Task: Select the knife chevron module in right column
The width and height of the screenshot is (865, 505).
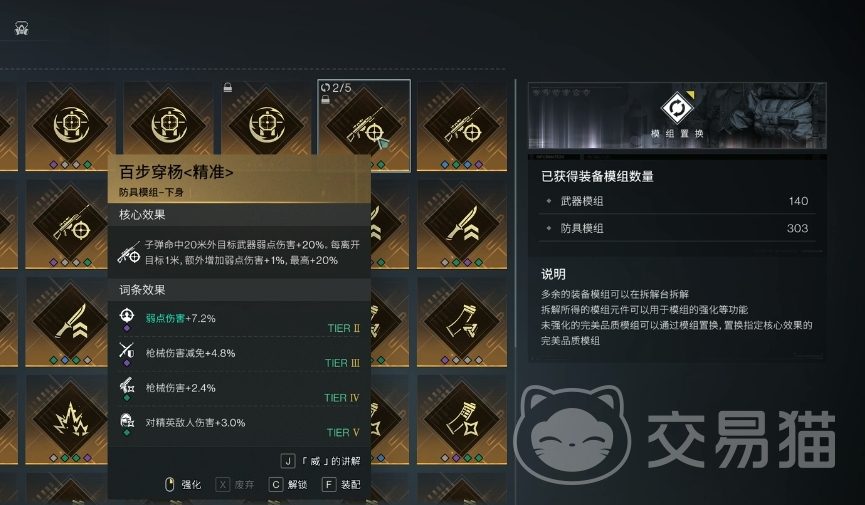Action: click(462, 224)
